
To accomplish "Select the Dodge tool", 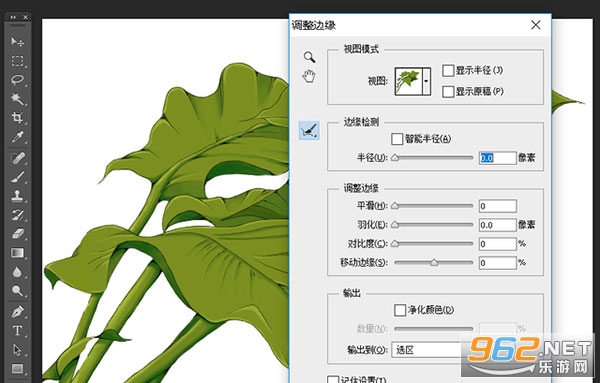I will click(x=17, y=290).
